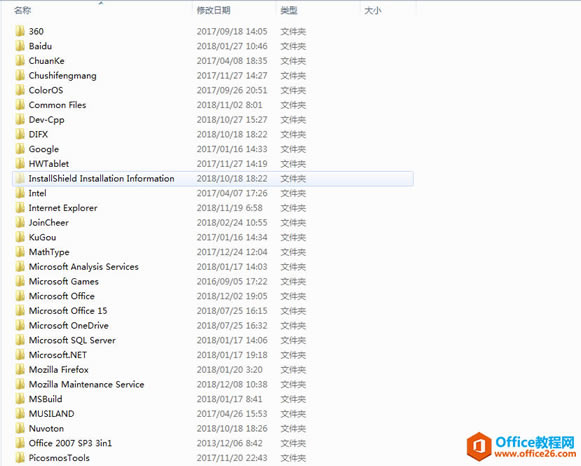Viewport: 581px width, 466px height.
Task: Click the name Mozilla Maintenance Service
Action: pos(86,384)
